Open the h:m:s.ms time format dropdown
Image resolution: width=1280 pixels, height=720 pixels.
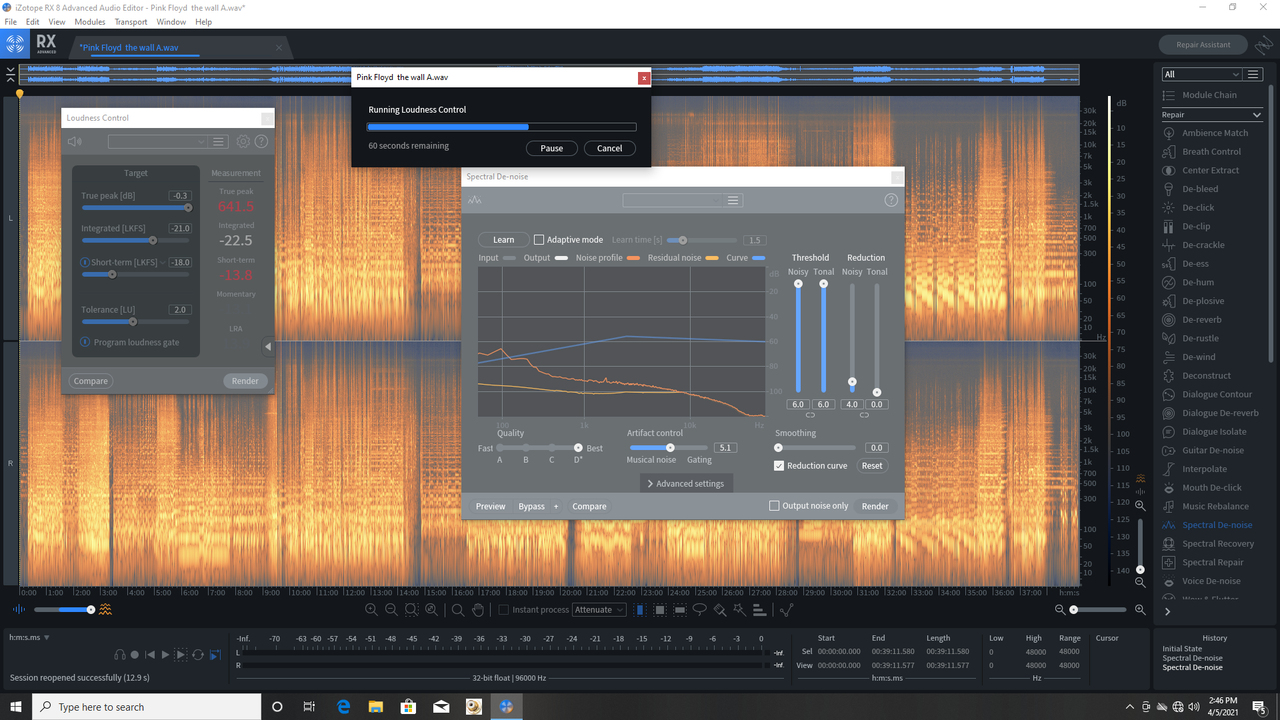[29, 637]
